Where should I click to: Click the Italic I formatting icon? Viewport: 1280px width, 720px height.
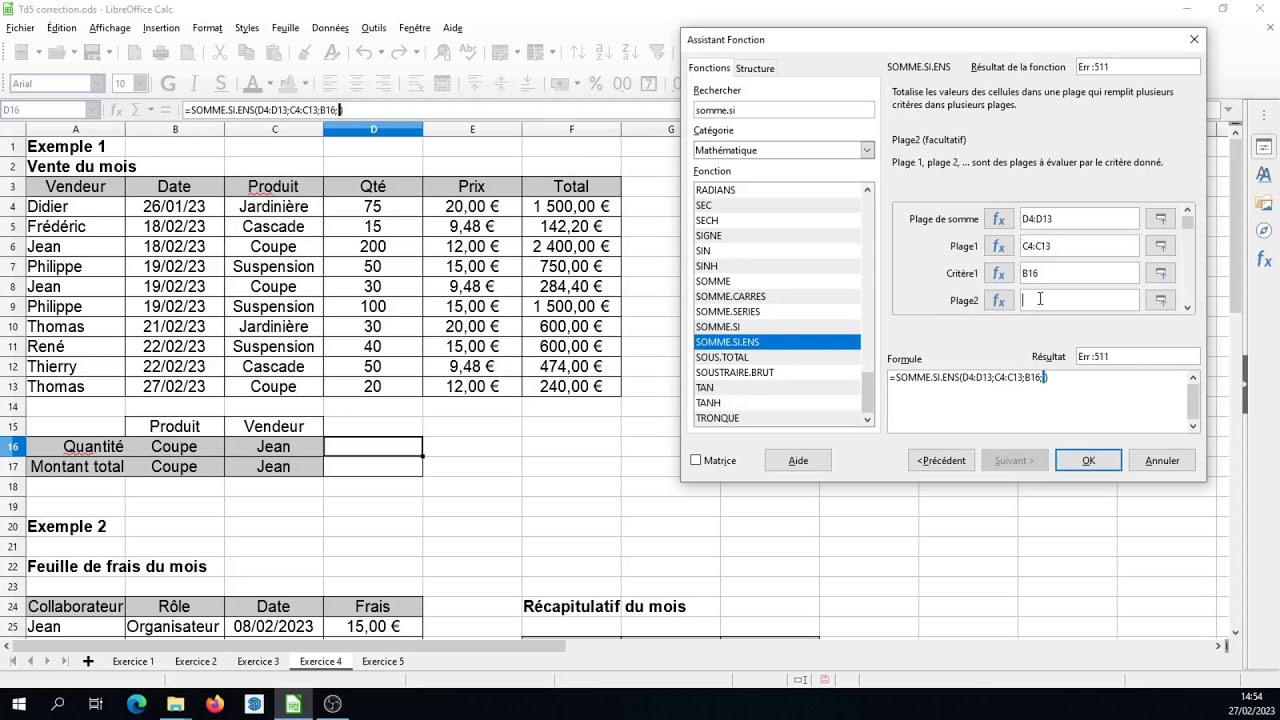pyautogui.click(x=194, y=84)
